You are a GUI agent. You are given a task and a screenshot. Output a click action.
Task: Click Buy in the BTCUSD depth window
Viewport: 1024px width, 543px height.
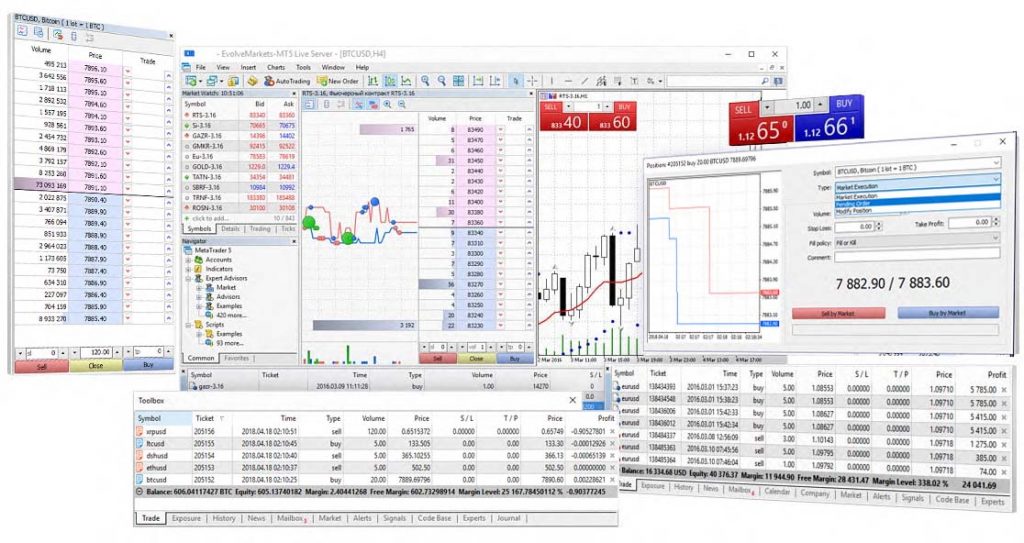pos(148,365)
